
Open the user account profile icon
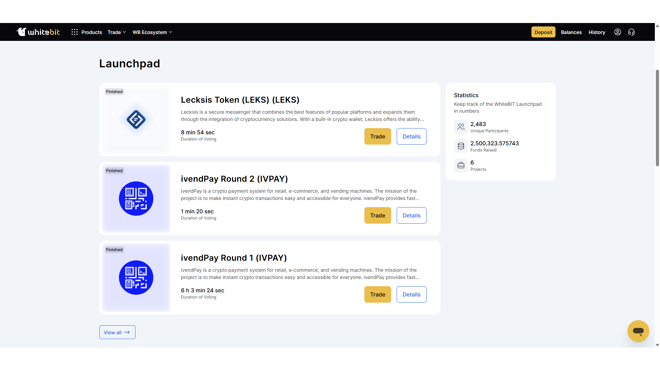click(617, 32)
